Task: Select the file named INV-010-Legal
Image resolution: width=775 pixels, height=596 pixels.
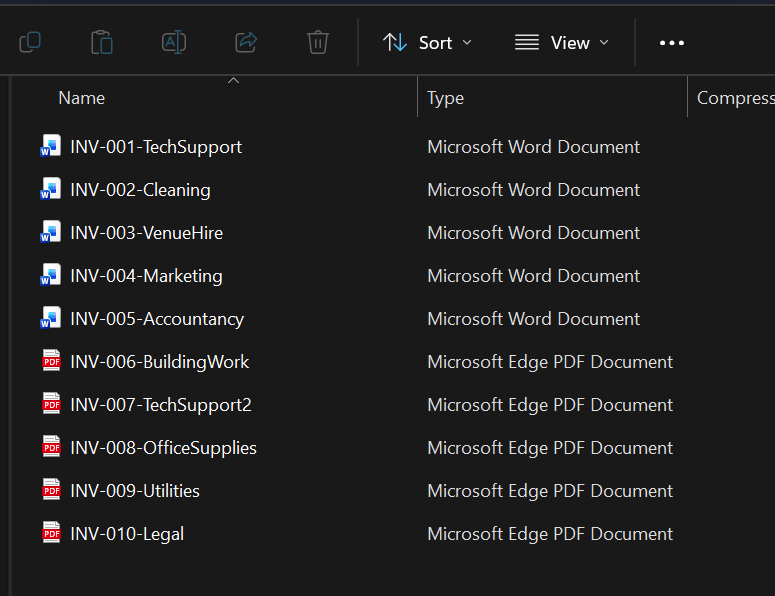Action: pyautogui.click(x=127, y=534)
